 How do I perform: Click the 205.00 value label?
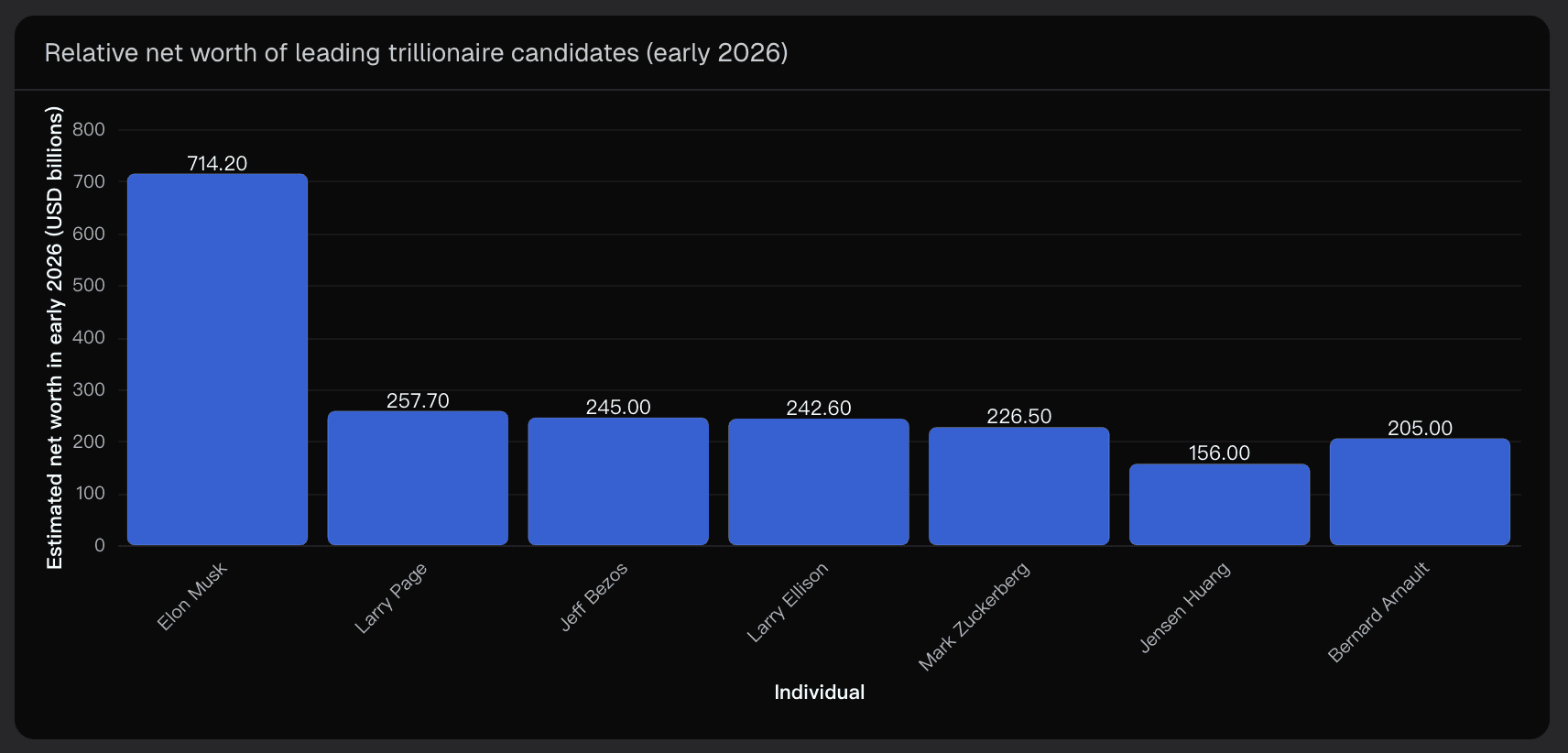pyautogui.click(x=1420, y=428)
